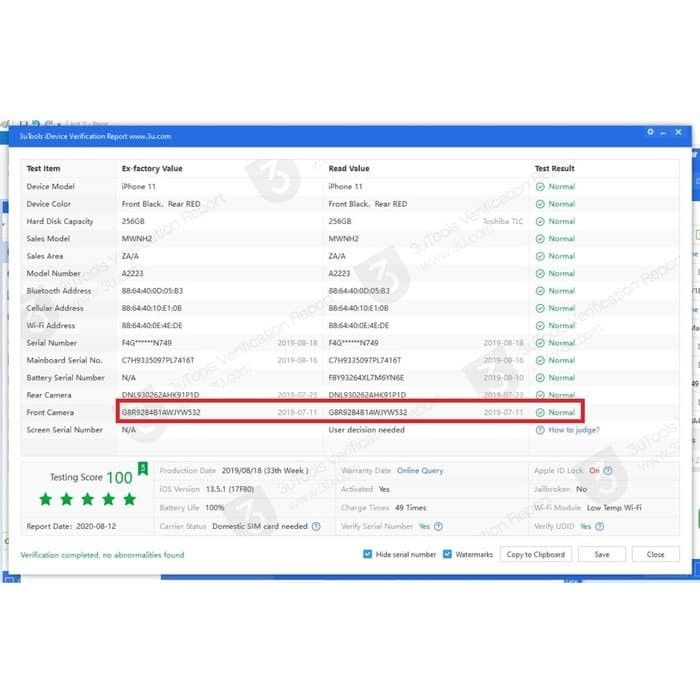
Task: Click the Close button
Action: coord(655,554)
